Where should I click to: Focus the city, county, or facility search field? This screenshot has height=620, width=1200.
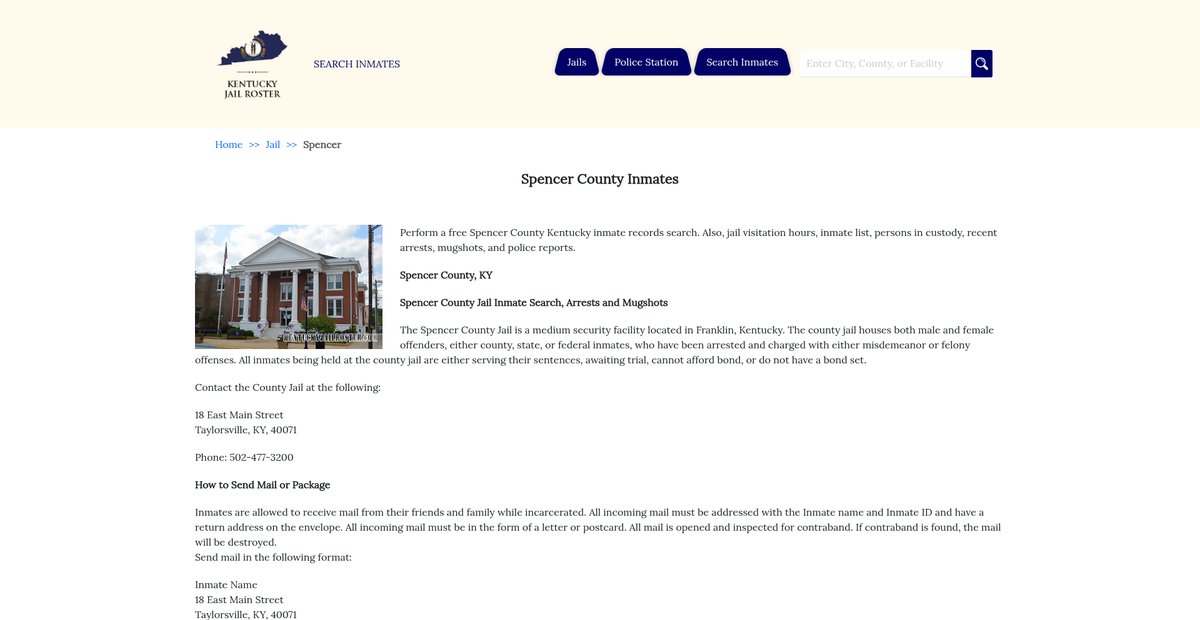click(x=884, y=63)
